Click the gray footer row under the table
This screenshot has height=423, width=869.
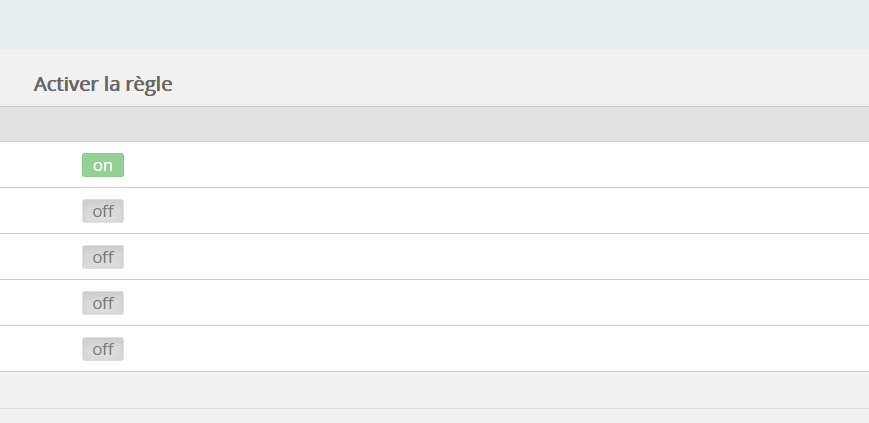tap(434, 390)
